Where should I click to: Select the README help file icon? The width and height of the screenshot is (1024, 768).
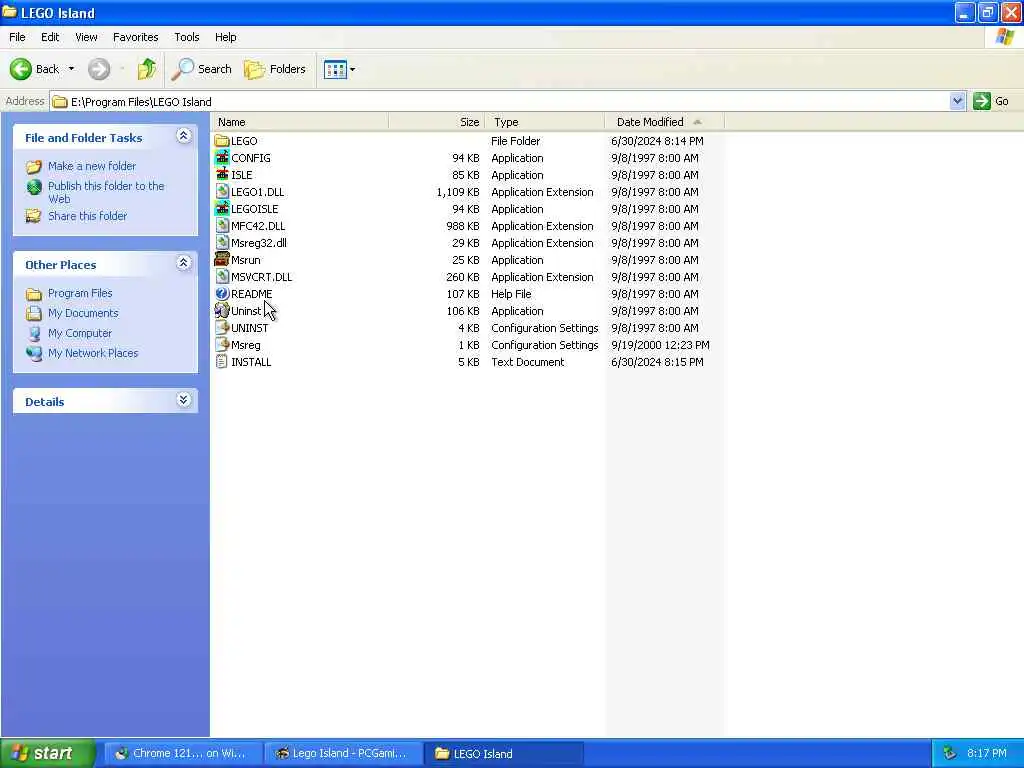[x=222, y=294]
